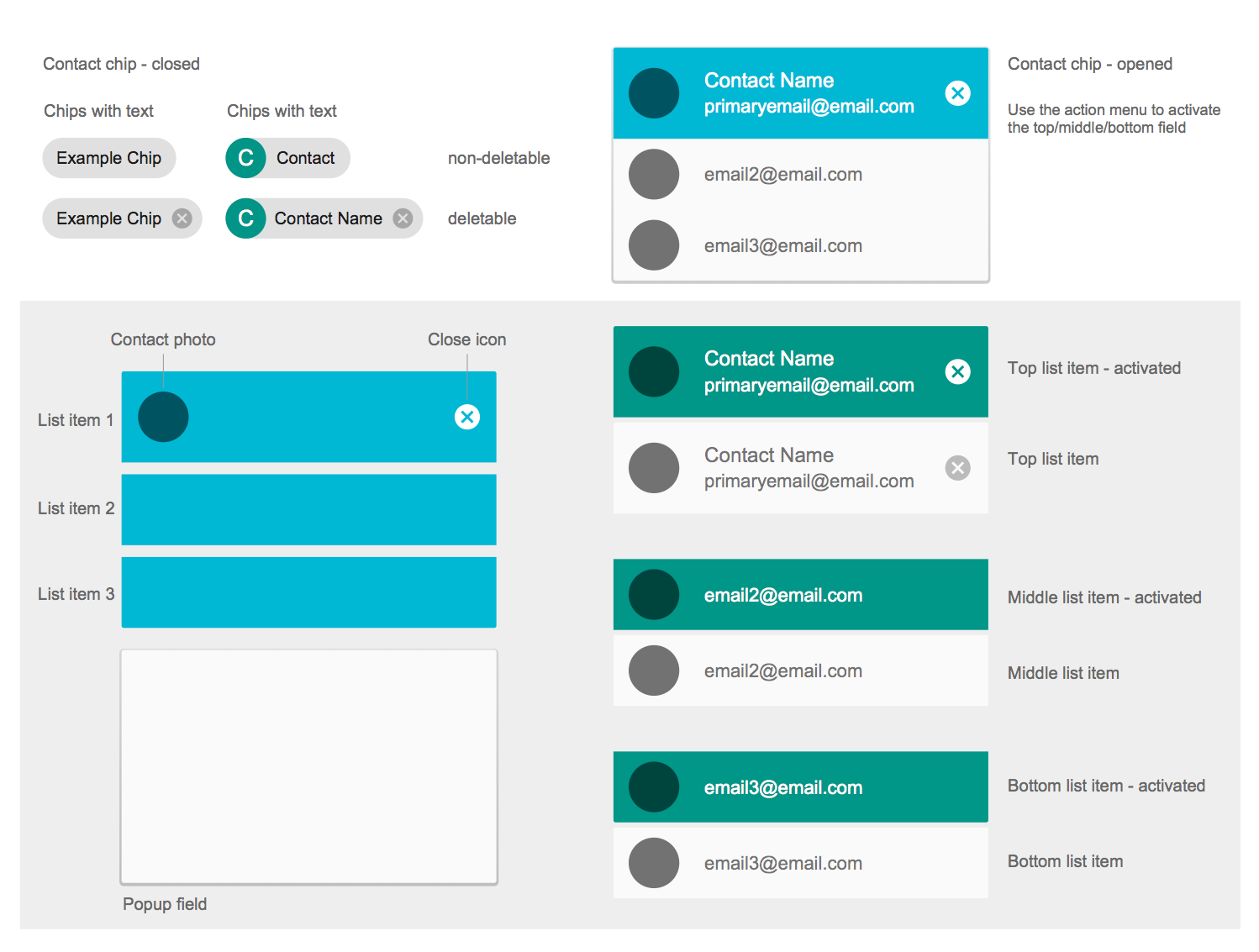Click gray avatar beside email2 in opened chip

(654, 174)
